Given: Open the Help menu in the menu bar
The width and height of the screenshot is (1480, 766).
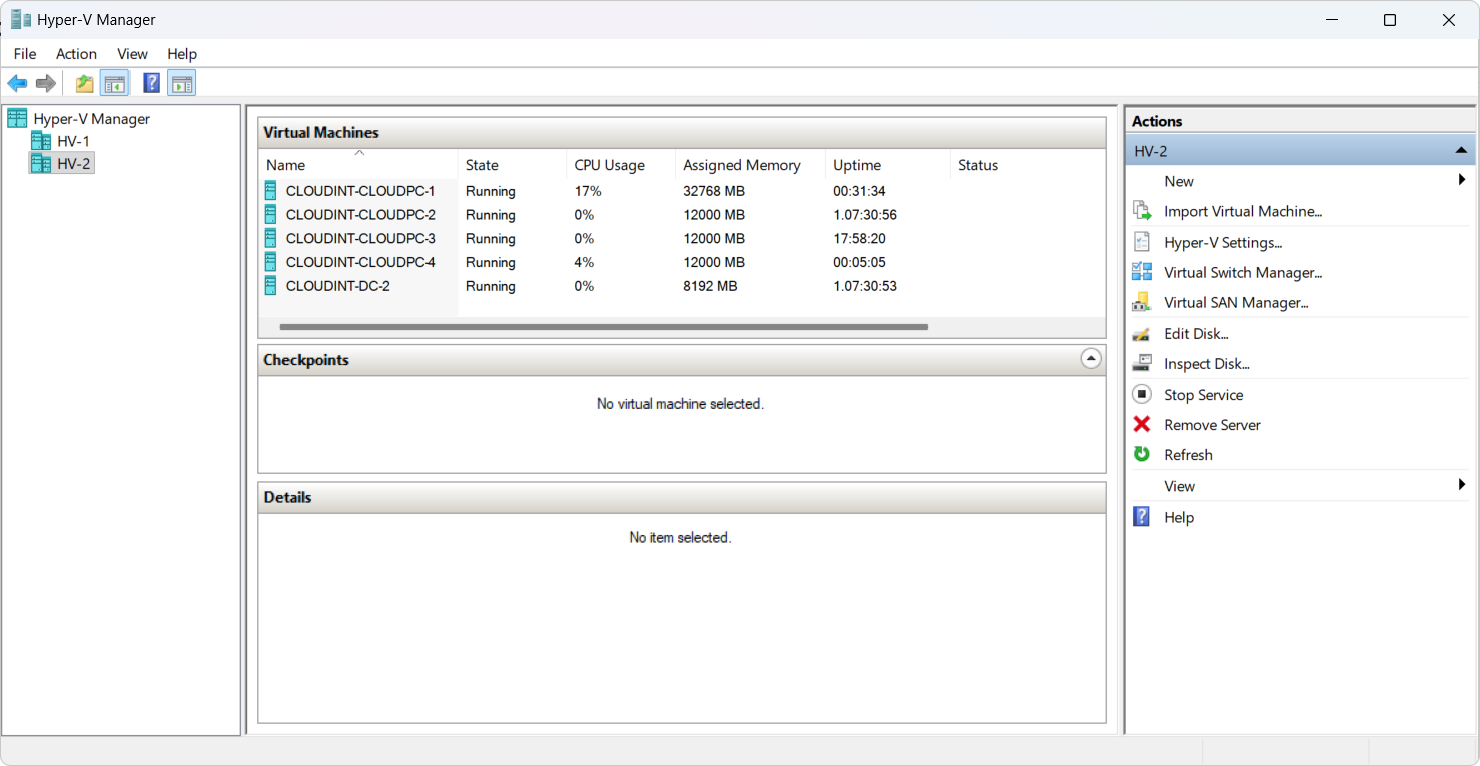Looking at the screenshot, I should coord(182,54).
